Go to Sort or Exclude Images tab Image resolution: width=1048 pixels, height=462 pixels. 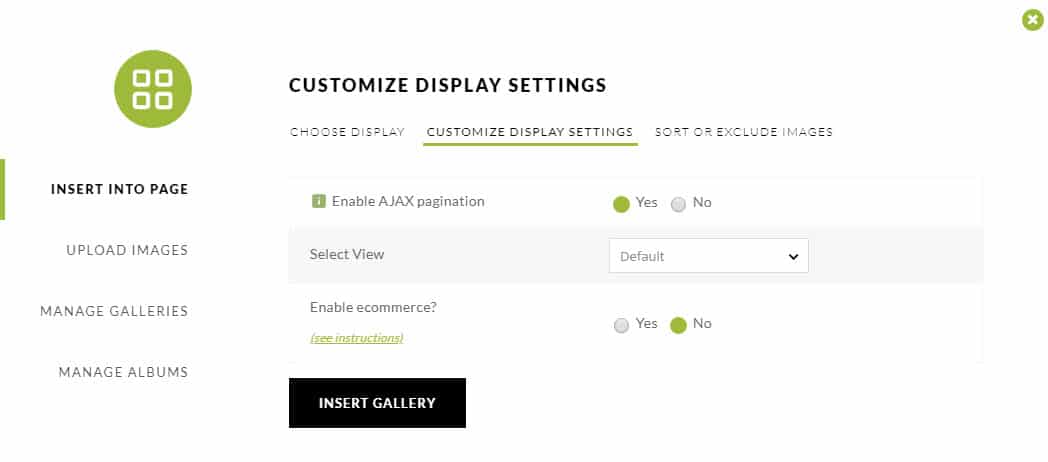744,132
